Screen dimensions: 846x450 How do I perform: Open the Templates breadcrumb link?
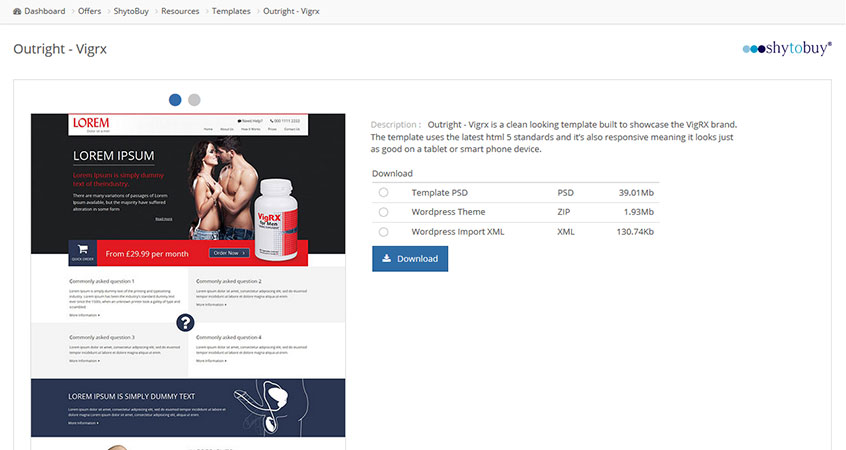[x=231, y=11]
